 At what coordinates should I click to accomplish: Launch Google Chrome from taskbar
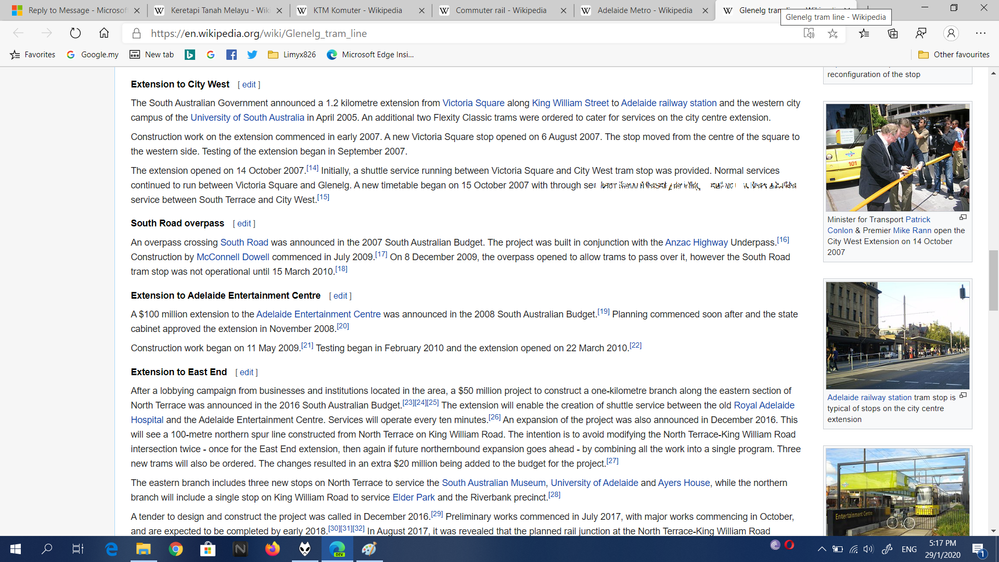point(175,549)
